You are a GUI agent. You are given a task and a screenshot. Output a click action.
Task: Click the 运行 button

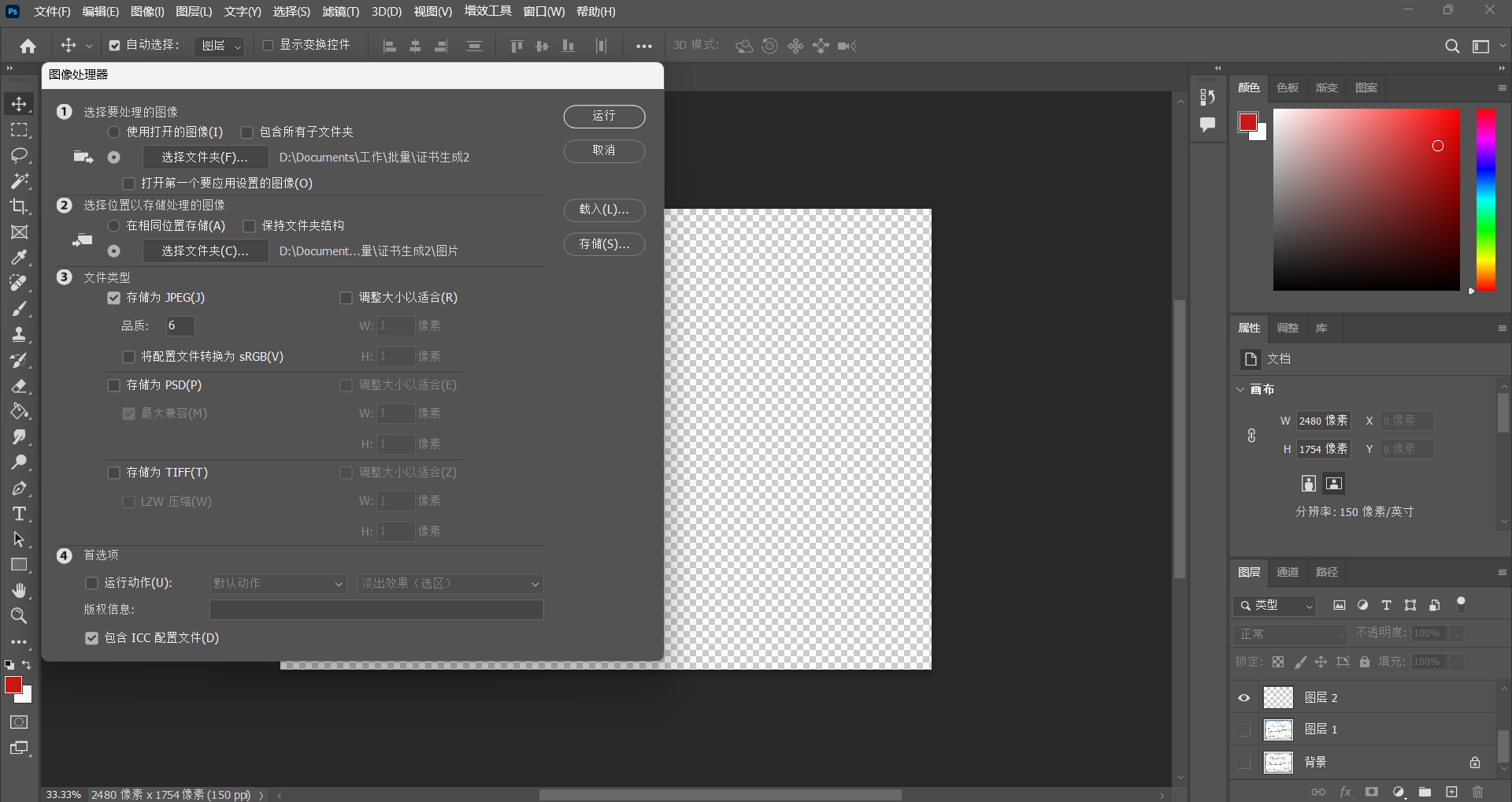pyautogui.click(x=604, y=116)
